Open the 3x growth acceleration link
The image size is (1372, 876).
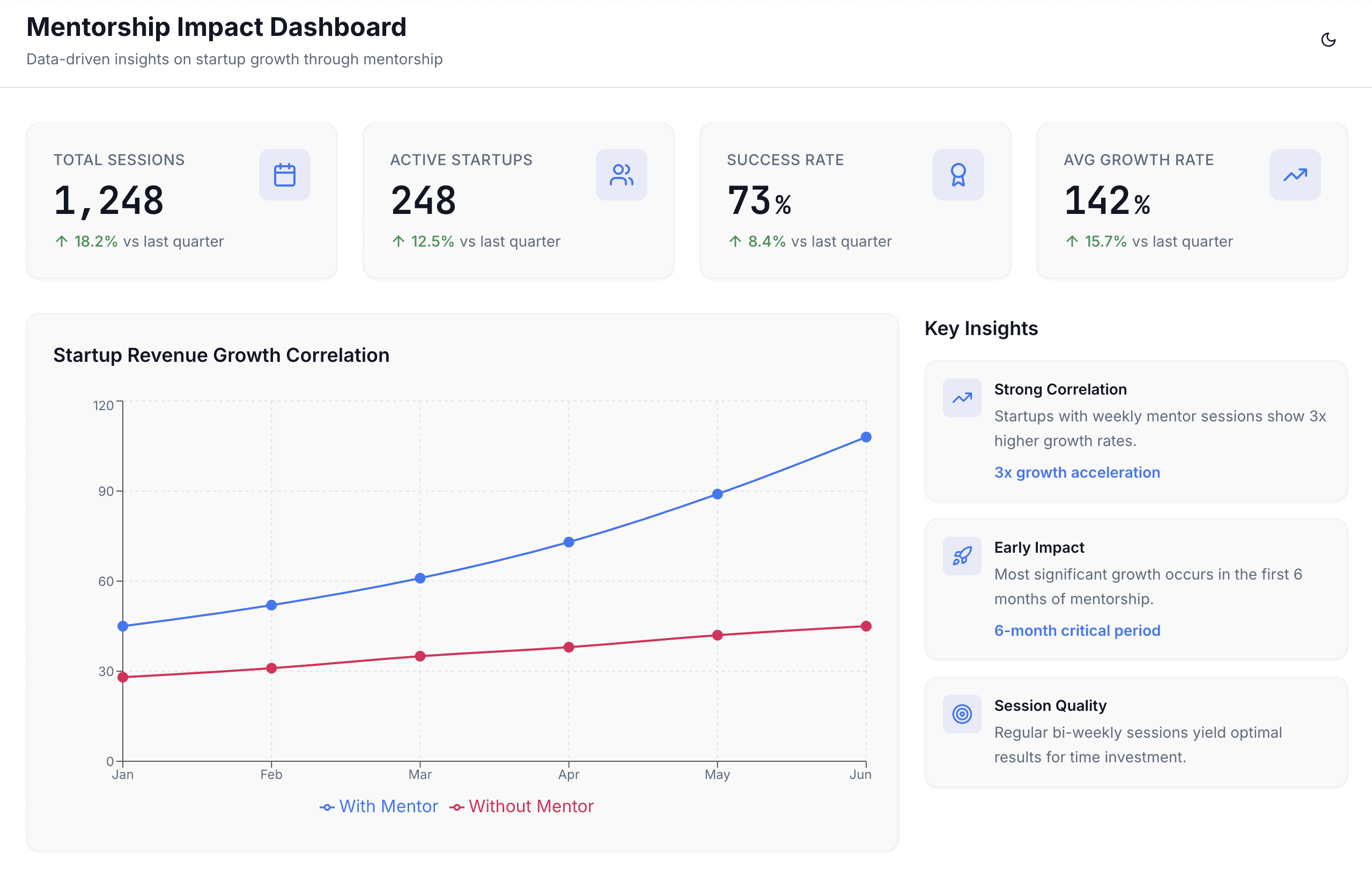click(1077, 472)
